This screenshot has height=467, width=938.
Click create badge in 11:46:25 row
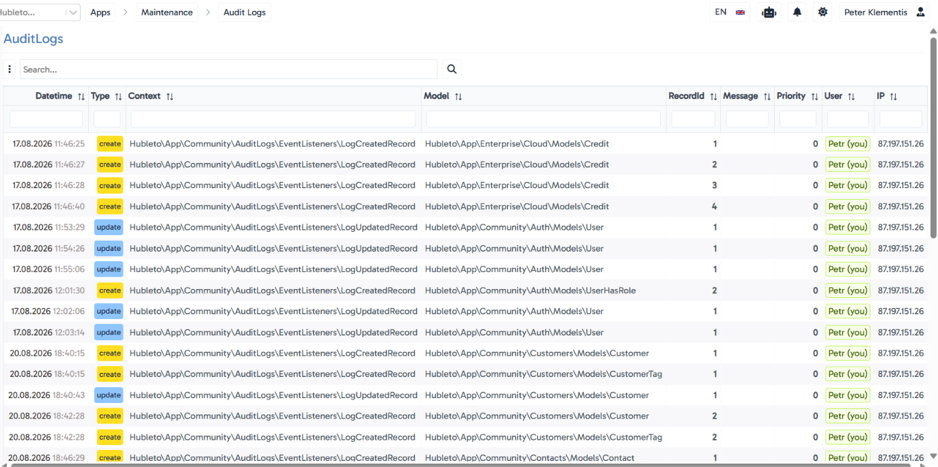pos(110,144)
